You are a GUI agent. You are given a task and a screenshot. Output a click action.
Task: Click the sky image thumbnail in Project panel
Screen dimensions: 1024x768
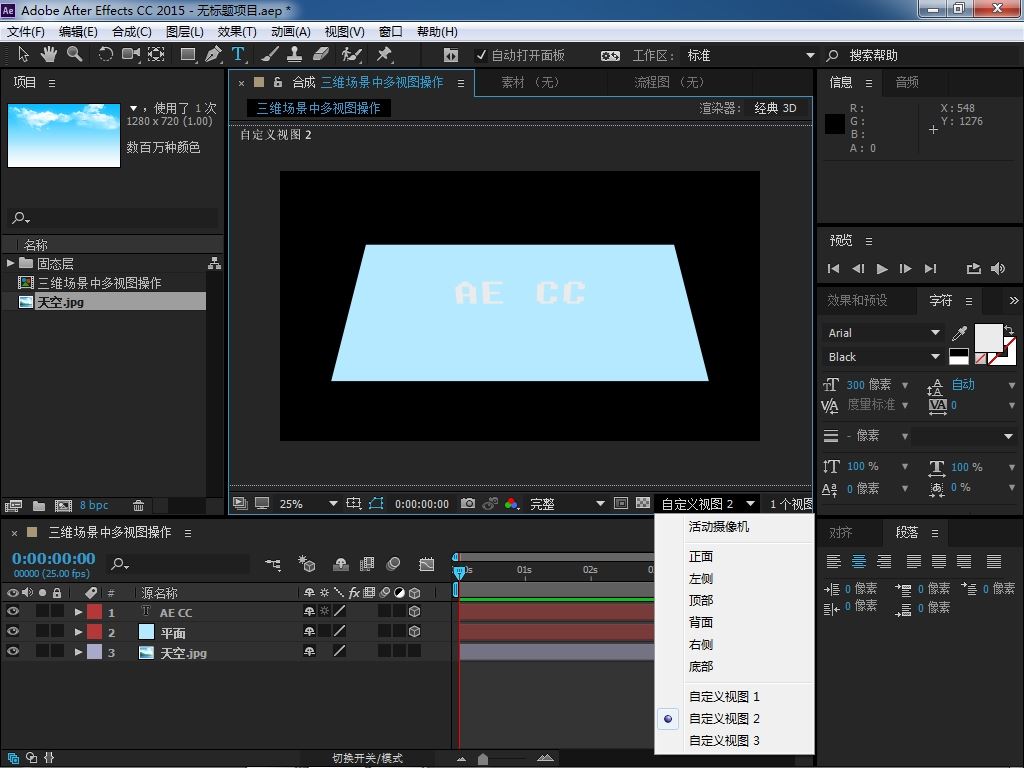(64, 135)
